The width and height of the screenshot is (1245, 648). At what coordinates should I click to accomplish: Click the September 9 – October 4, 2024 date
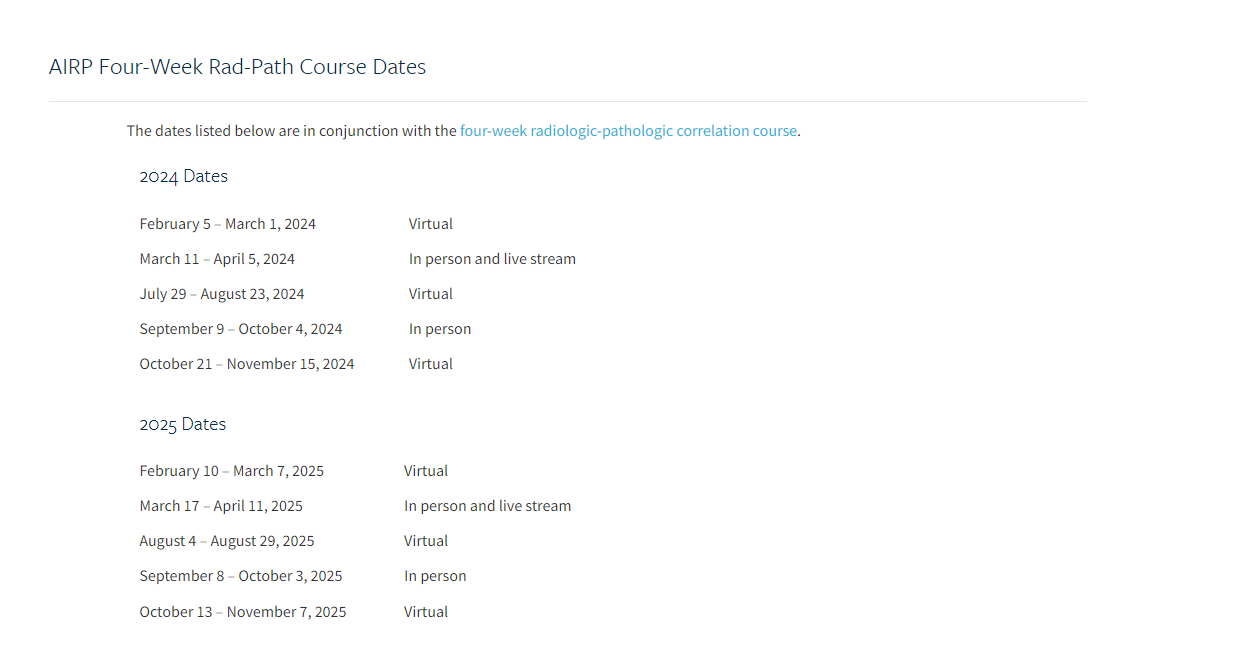pos(241,329)
